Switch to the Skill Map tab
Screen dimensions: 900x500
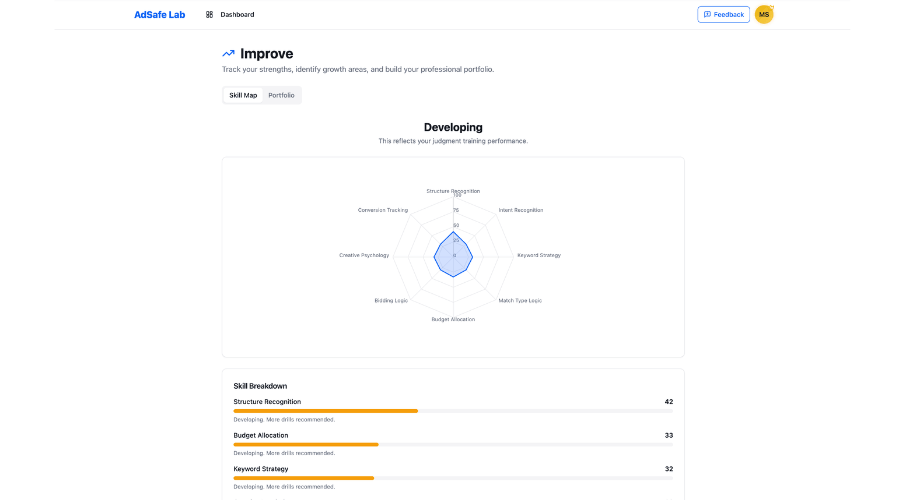243,95
